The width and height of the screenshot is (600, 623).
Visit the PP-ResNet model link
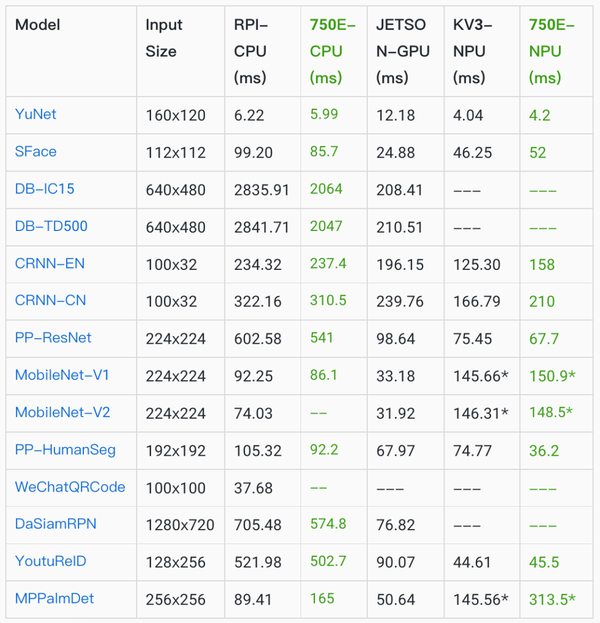52,338
